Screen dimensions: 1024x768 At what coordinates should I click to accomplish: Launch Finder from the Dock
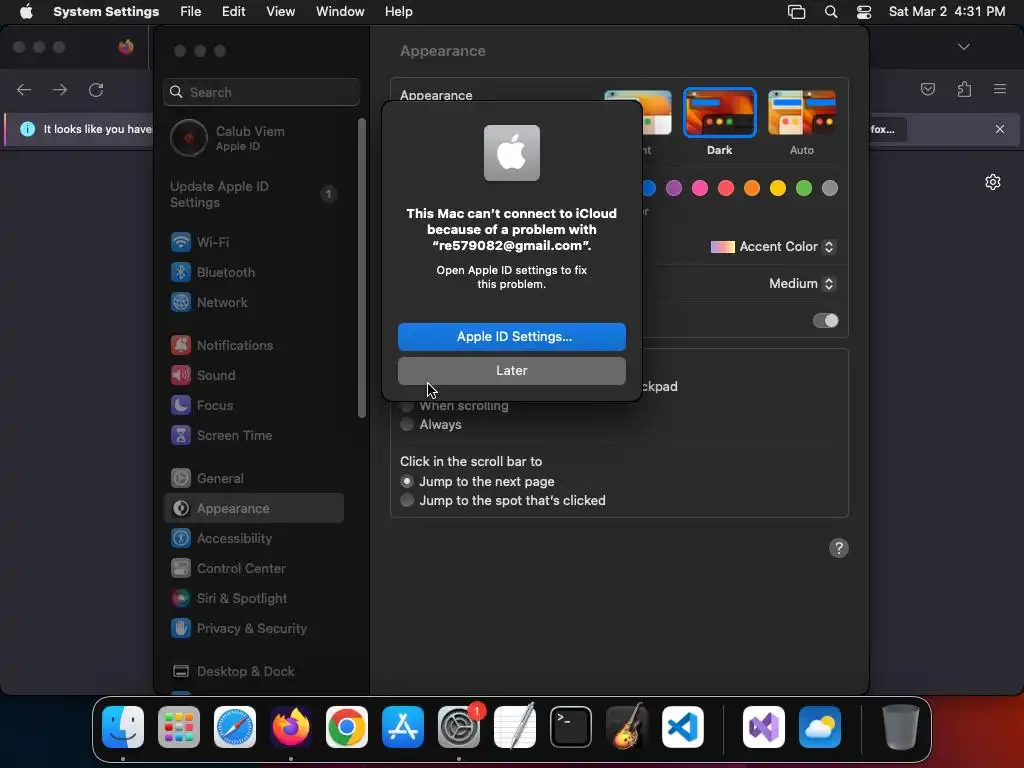tap(123, 727)
